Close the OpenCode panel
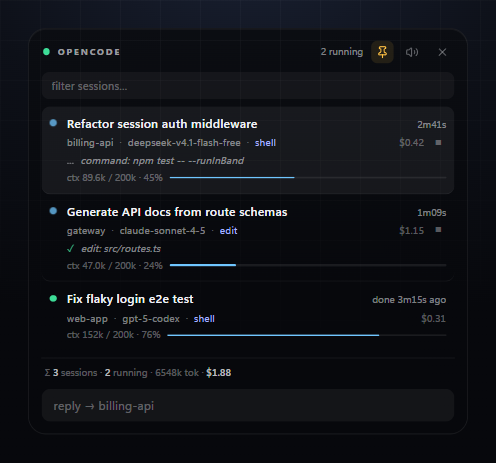 [442, 52]
